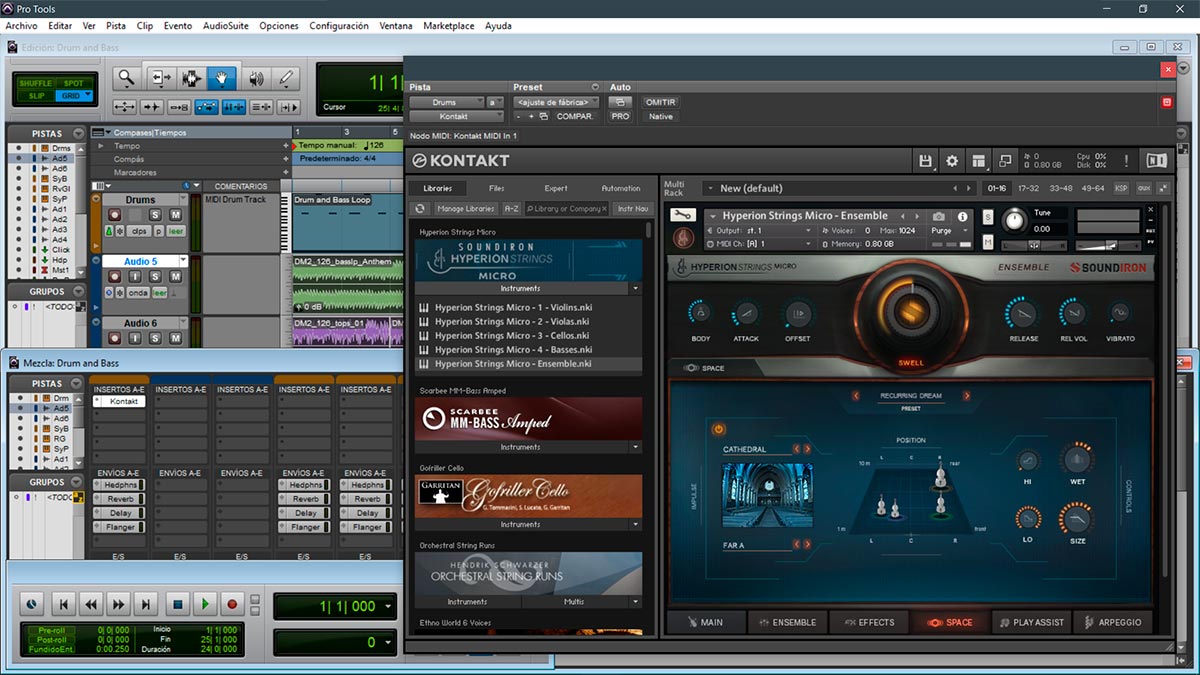This screenshot has height=675, width=1200.
Task: Select the Selector waveform tool
Action: pos(190,78)
